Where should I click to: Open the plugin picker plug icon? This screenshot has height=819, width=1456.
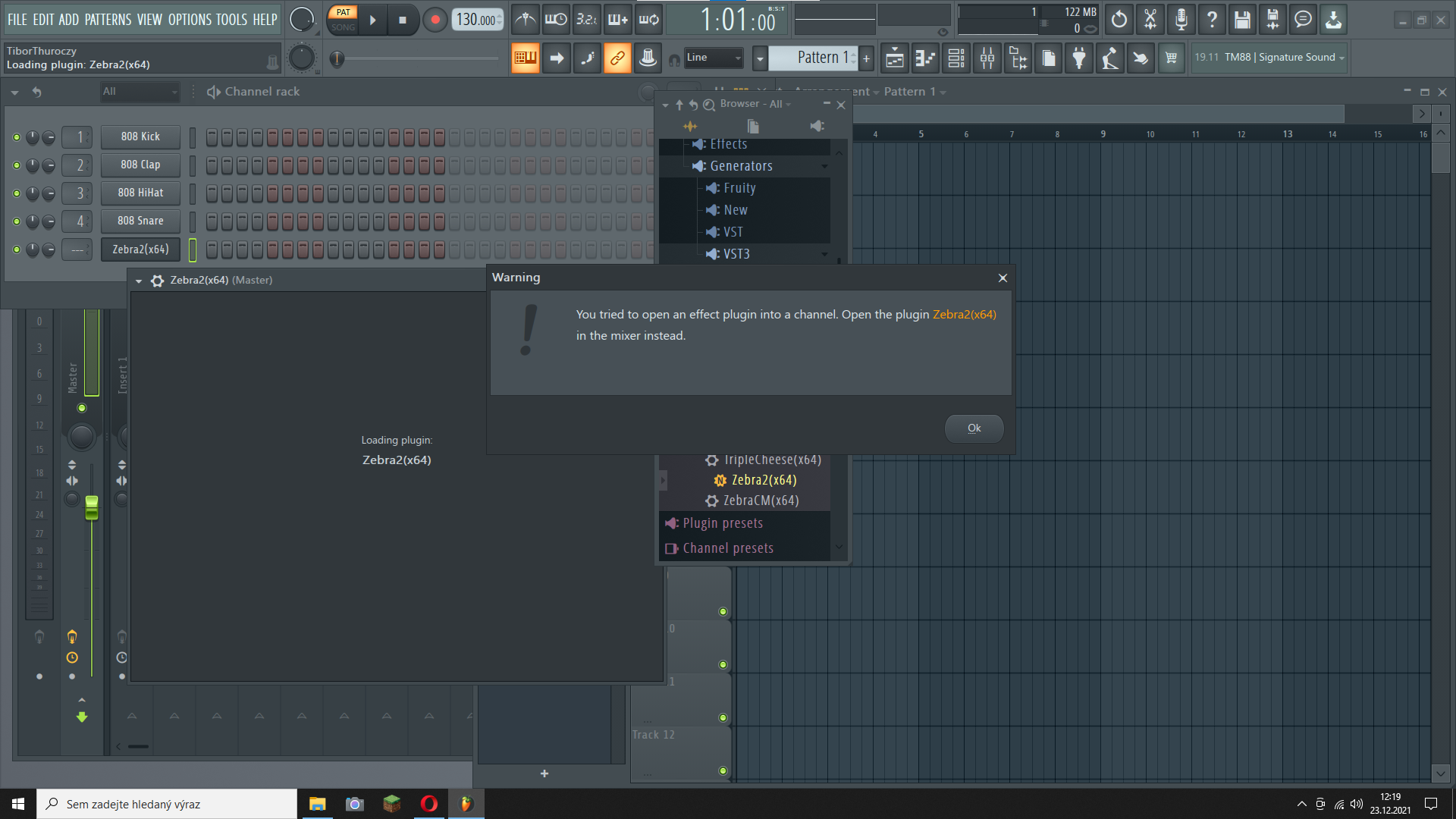pos(1079,58)
